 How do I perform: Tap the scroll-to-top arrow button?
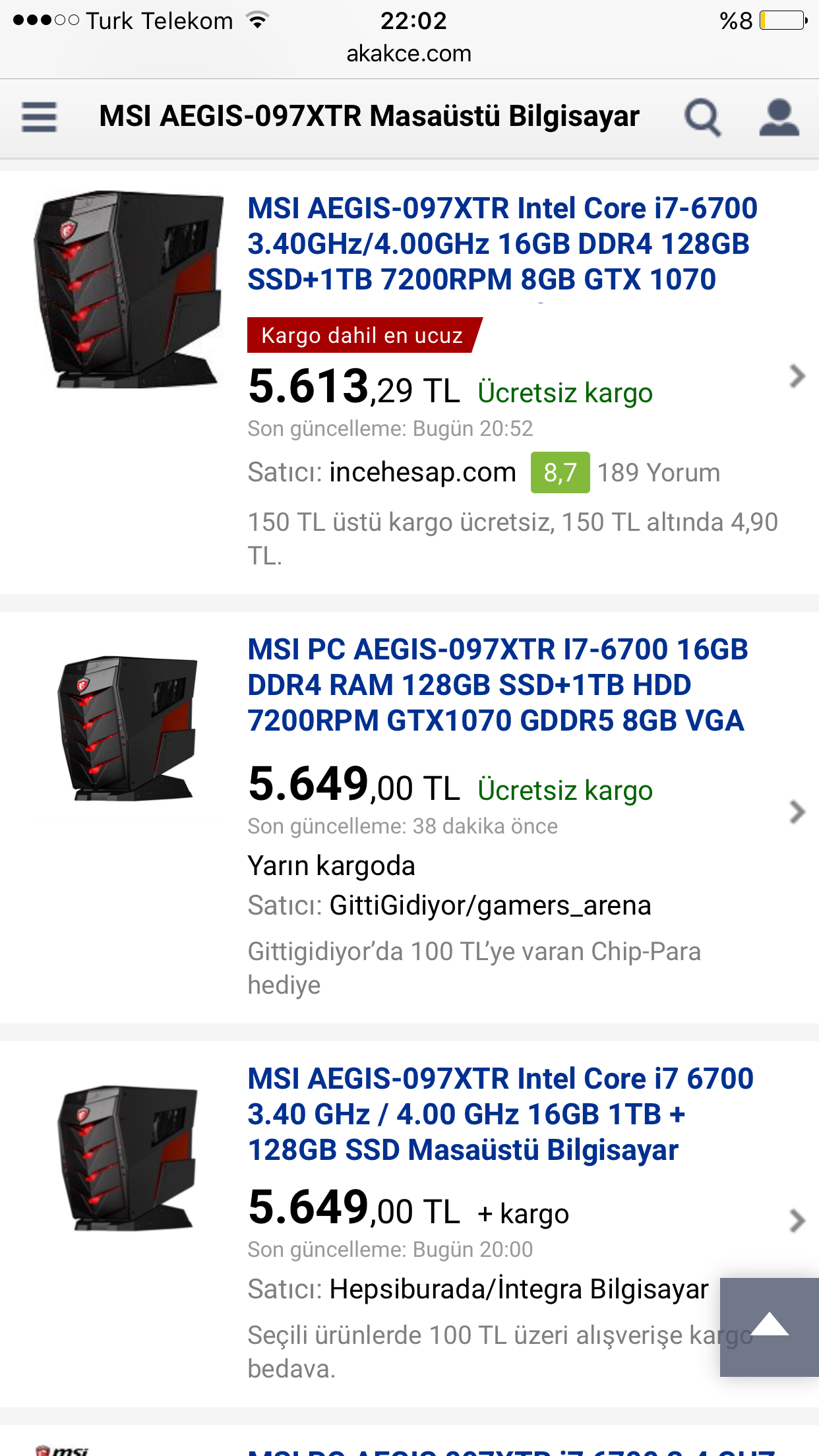770,1327
